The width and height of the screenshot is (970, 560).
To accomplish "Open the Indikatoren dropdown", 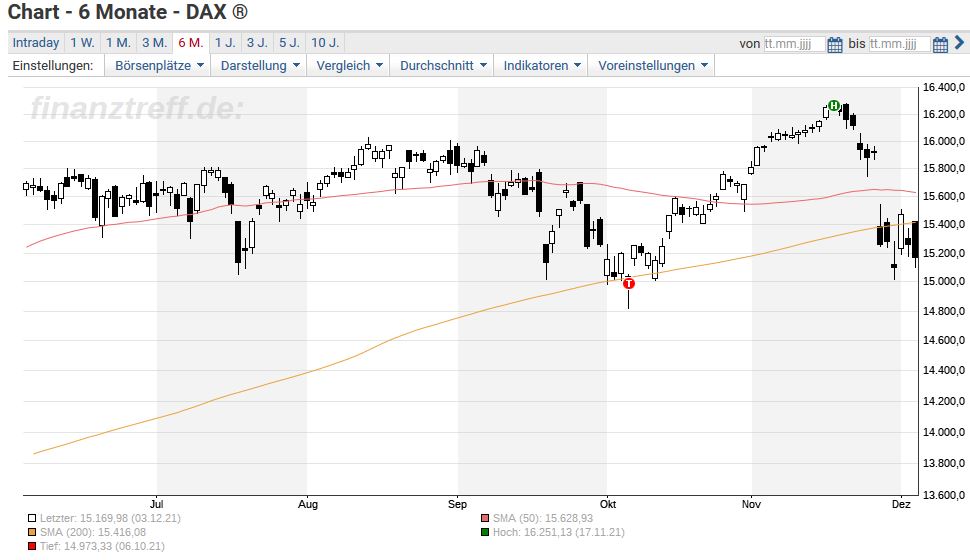I will [x=541, y=65].
